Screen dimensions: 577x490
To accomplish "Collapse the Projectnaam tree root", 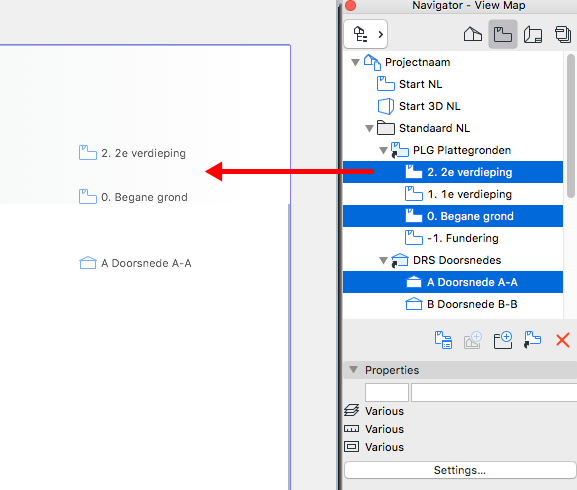I will (x=355, y=63).
